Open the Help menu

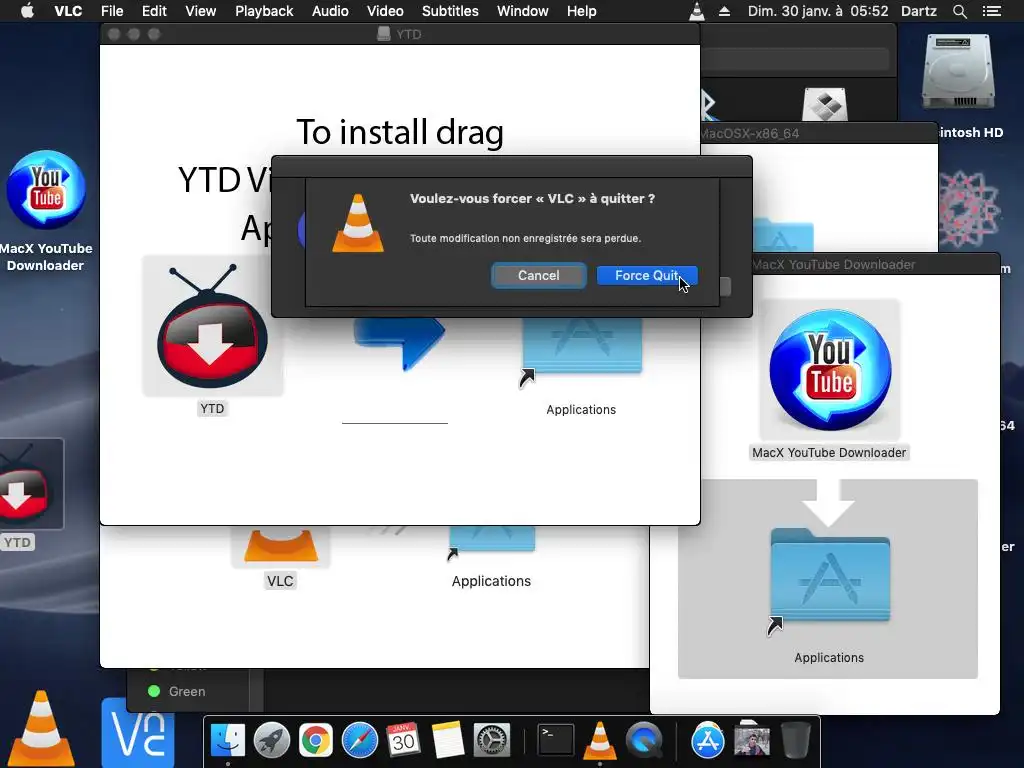[x=581, y=11]
